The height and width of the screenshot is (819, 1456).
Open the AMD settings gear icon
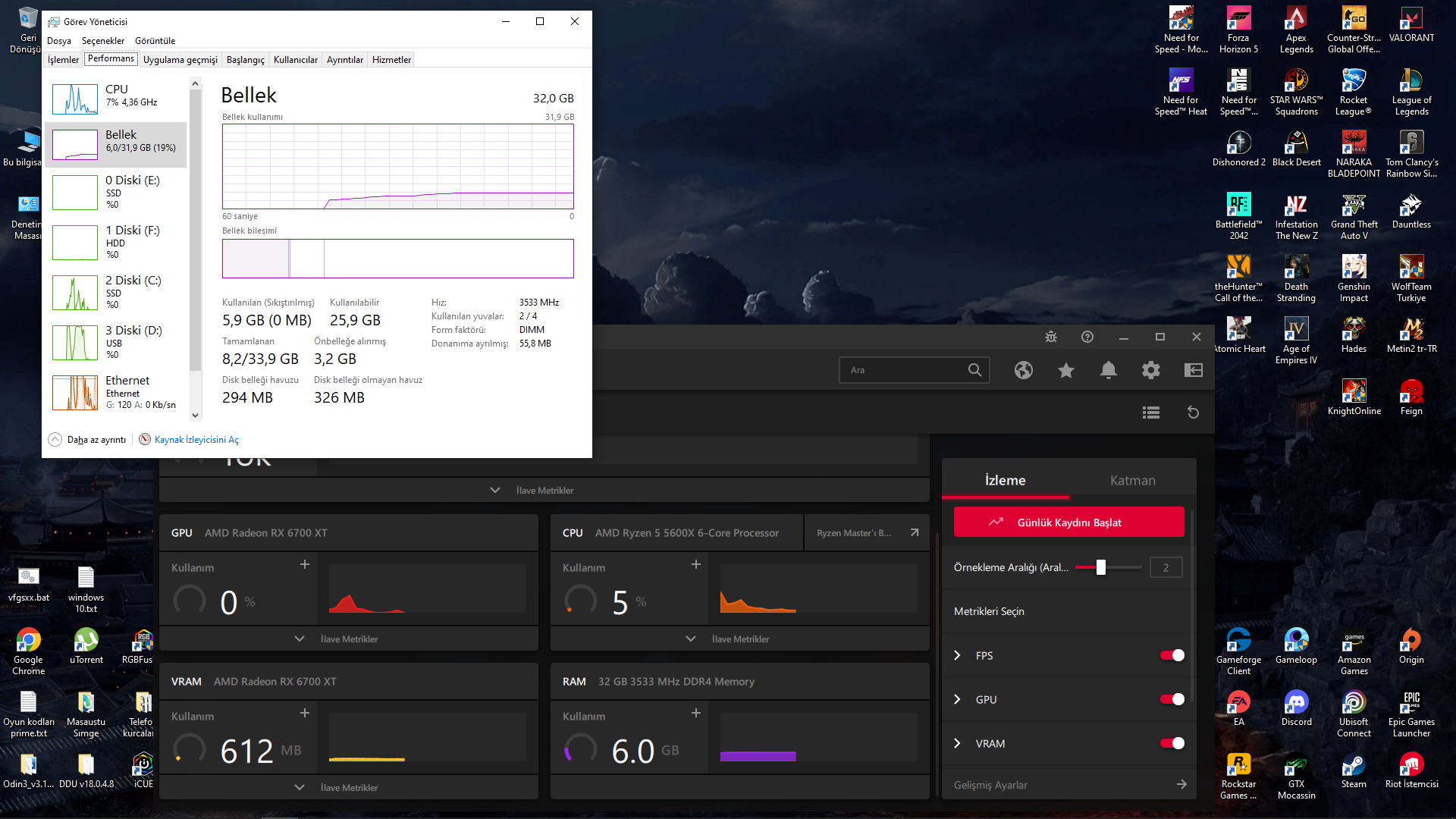click(x=1151, y=370)
